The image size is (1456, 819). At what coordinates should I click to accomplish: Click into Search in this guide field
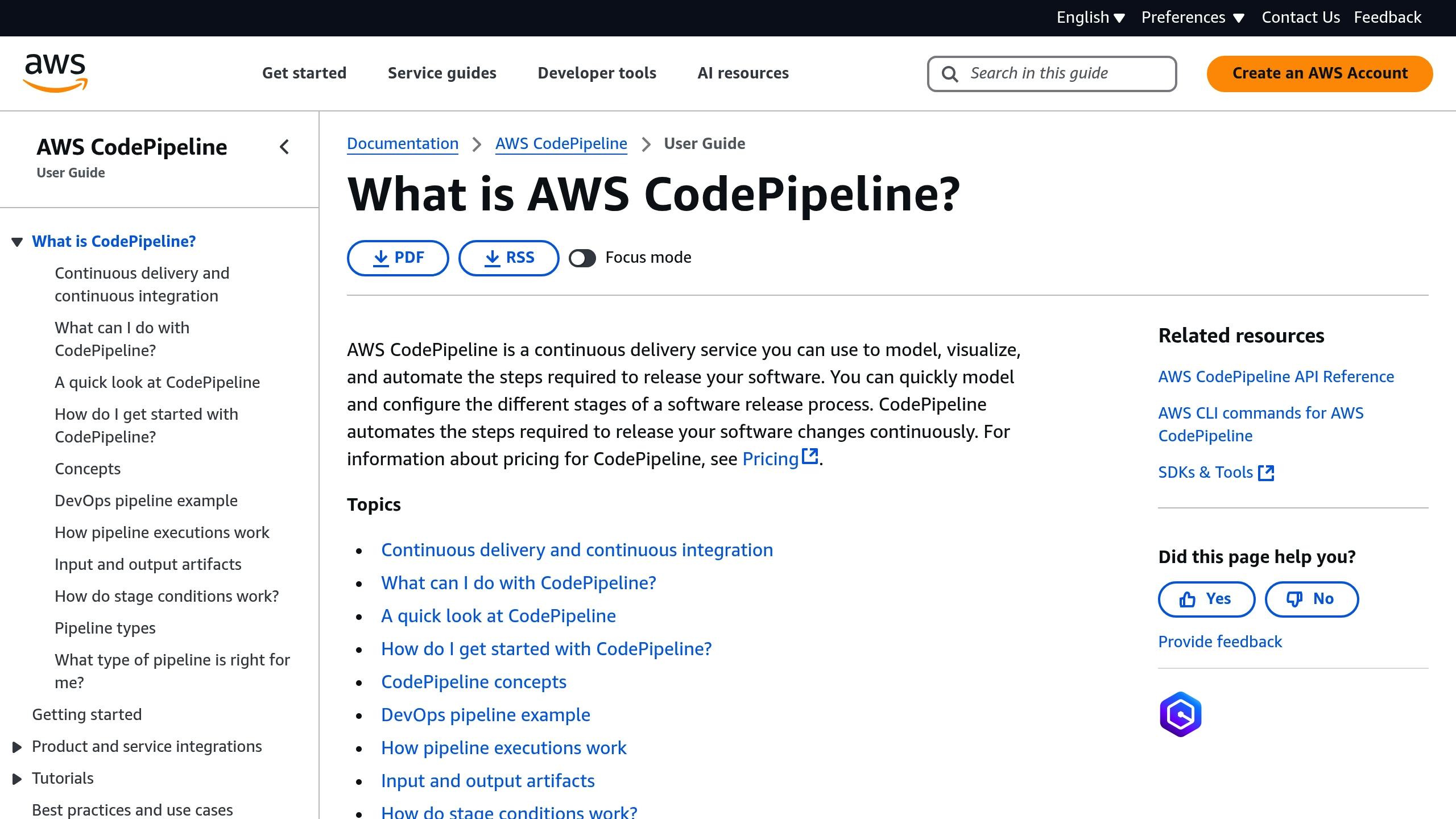coord(1052,74)
